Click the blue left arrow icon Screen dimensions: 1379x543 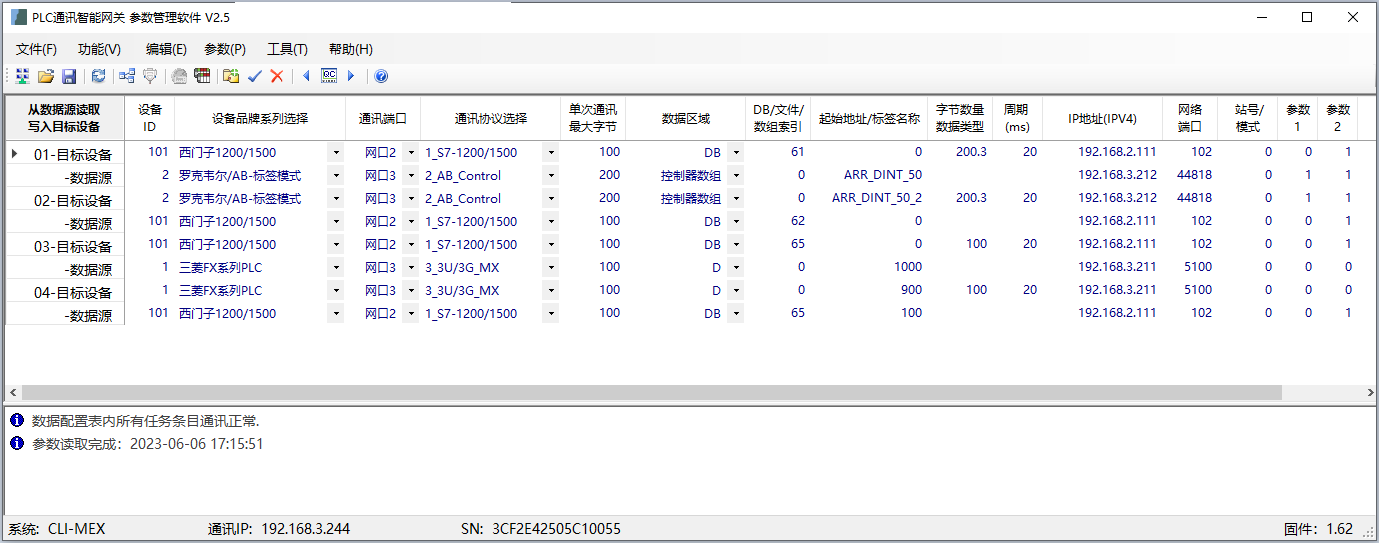[306, 76]
